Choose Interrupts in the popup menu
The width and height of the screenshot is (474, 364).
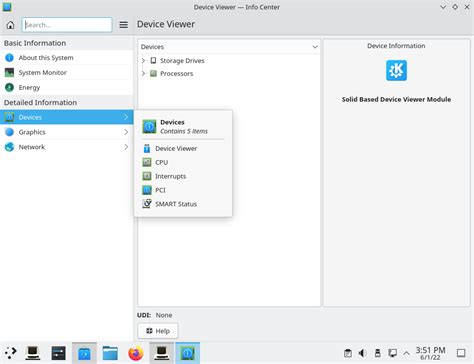pyautogui.click(x=183, y=176)
